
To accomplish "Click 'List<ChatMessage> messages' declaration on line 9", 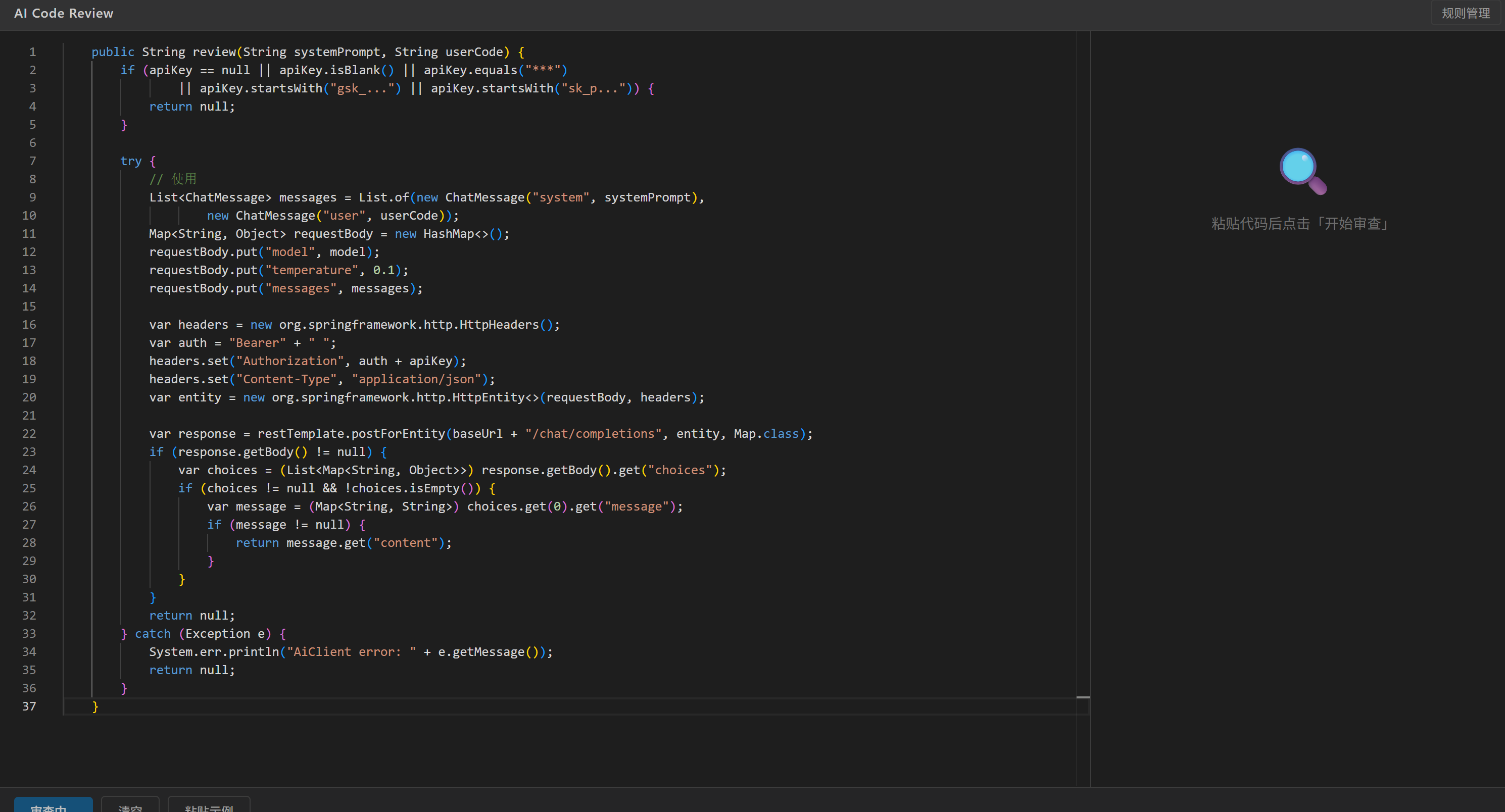I will point(243,197).
